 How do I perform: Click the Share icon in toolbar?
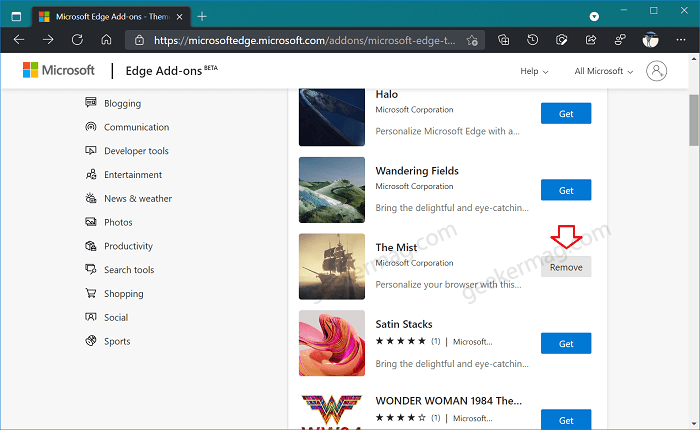pyautogui.click(x=591, y=40)
